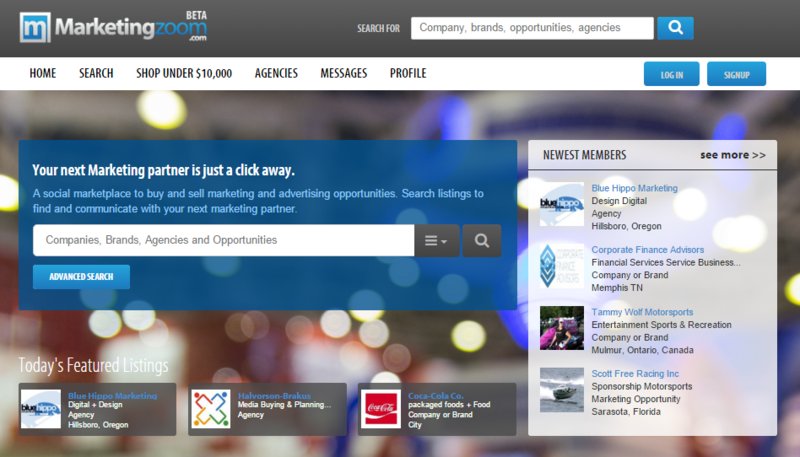Click the 'packaged foods + Food' text

(x=449, y=405)
